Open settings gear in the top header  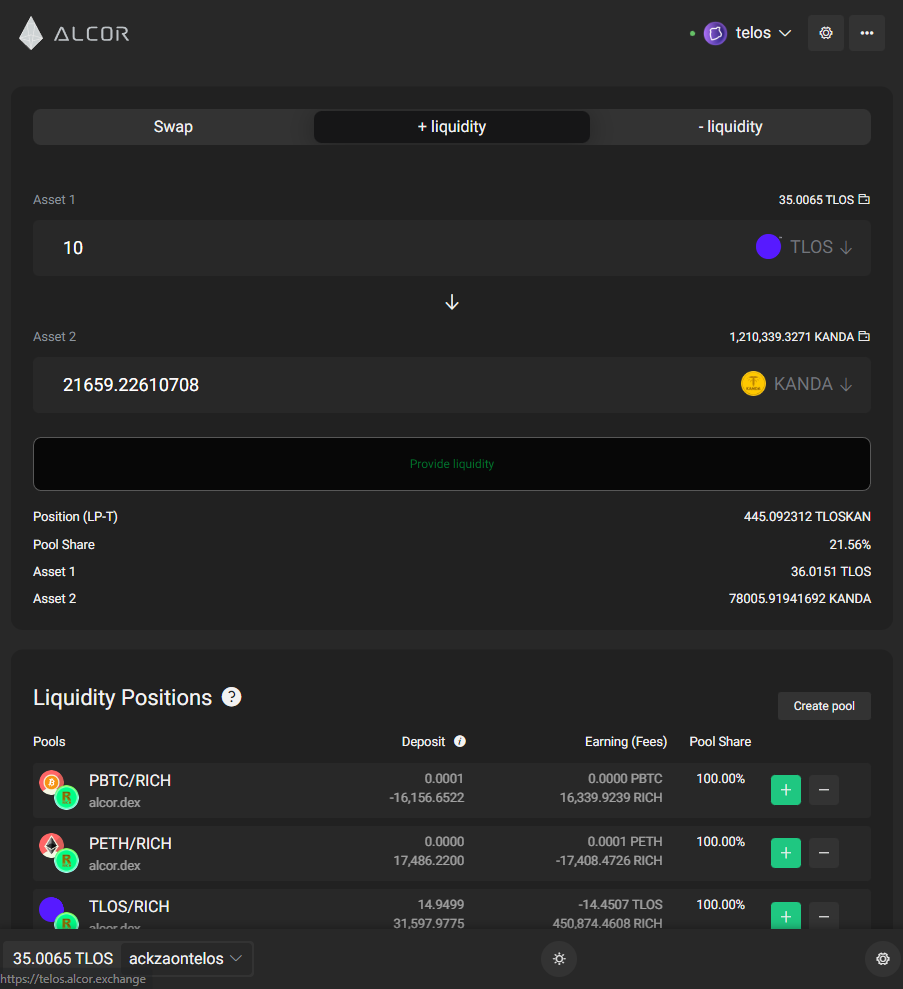825,33
